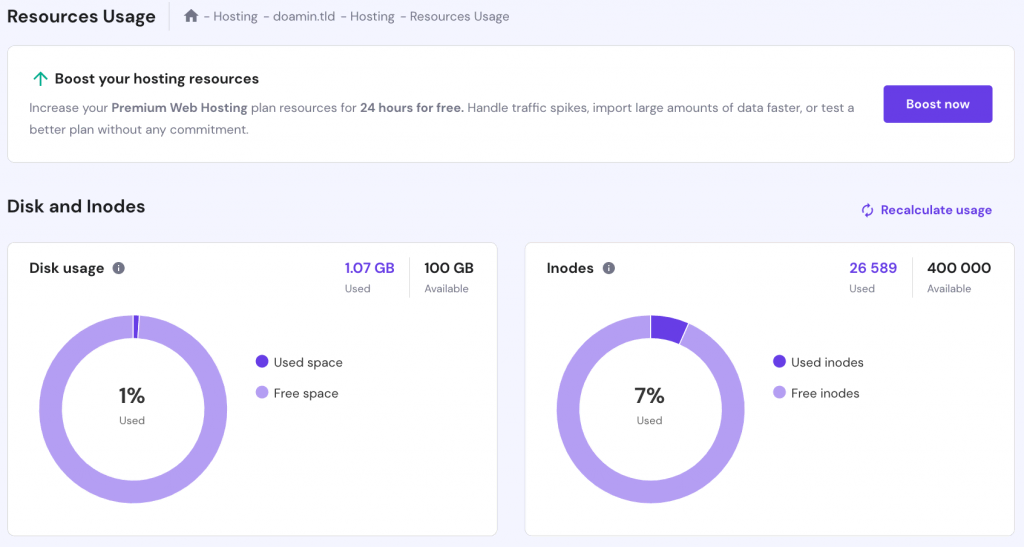Image resolution: width=1024 pixels, height=547 pixels.
Task: Open the Inodes info tooltip icon
Action: pos(609,268)
